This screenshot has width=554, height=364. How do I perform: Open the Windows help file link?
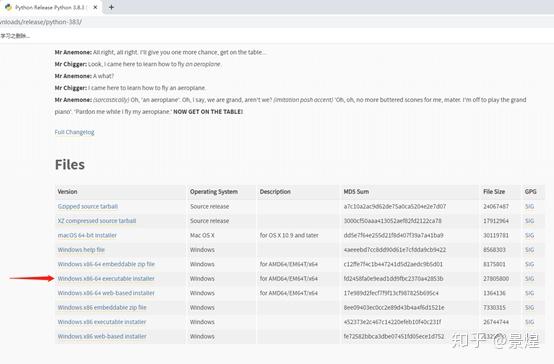tap(81, 250)
